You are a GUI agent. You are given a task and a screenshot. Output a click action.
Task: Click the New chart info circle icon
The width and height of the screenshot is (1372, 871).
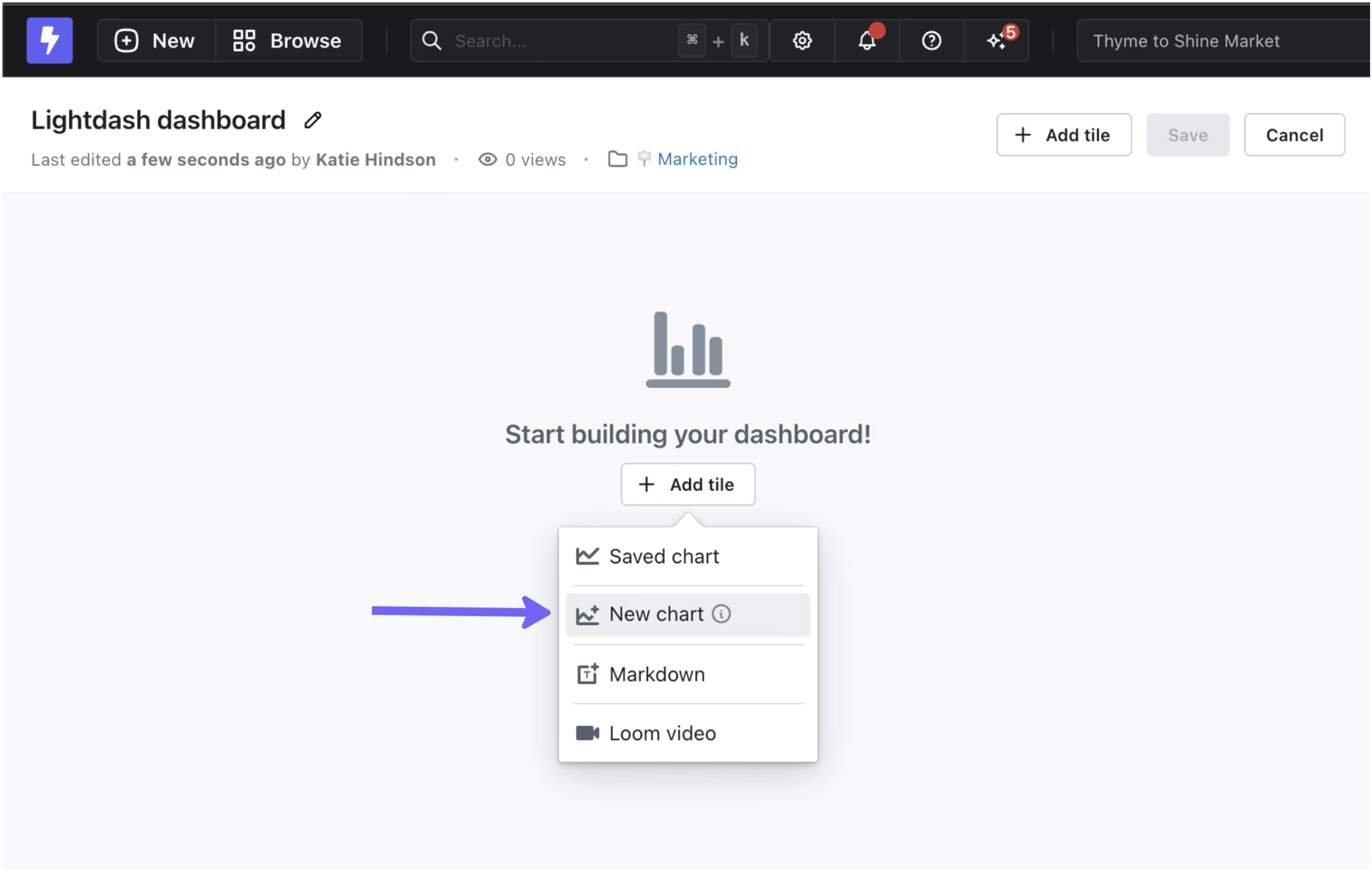coord(722,614)
